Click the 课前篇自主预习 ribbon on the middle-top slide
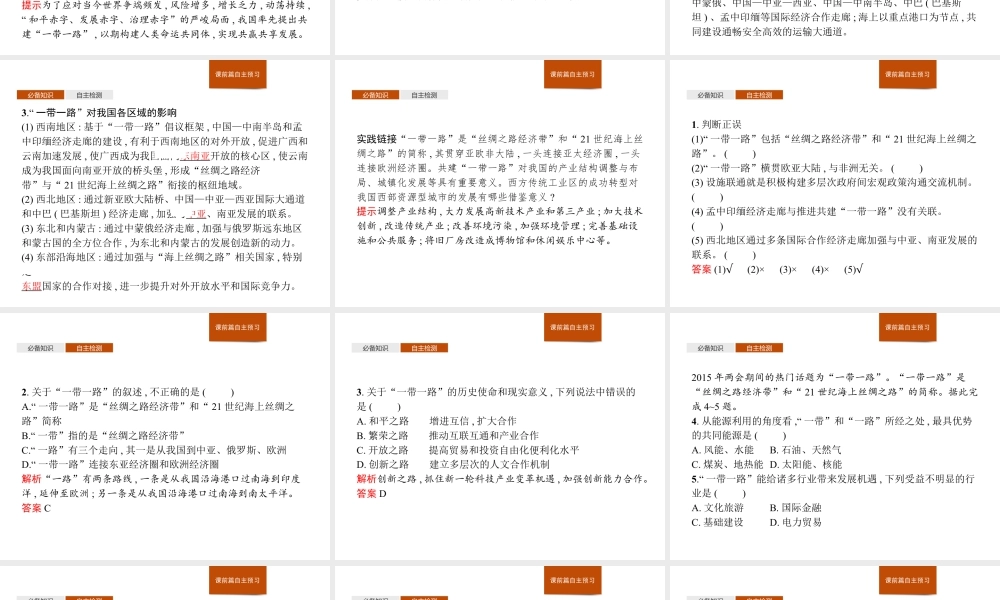Viewport: 1000px width, 600px height. click(573, 74)
